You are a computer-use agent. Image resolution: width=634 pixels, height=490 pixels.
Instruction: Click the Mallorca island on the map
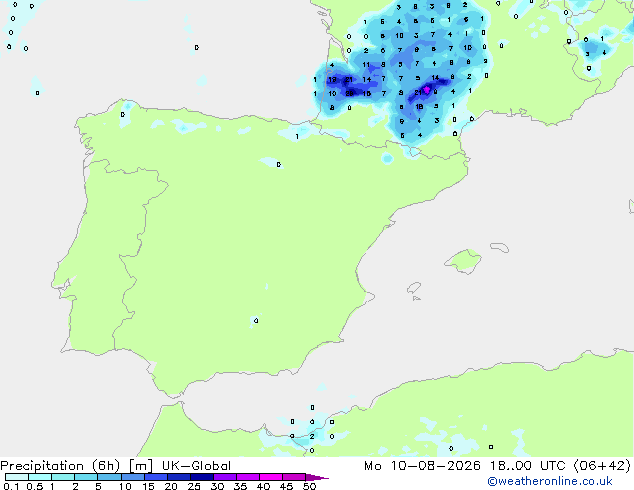(463, 262)
